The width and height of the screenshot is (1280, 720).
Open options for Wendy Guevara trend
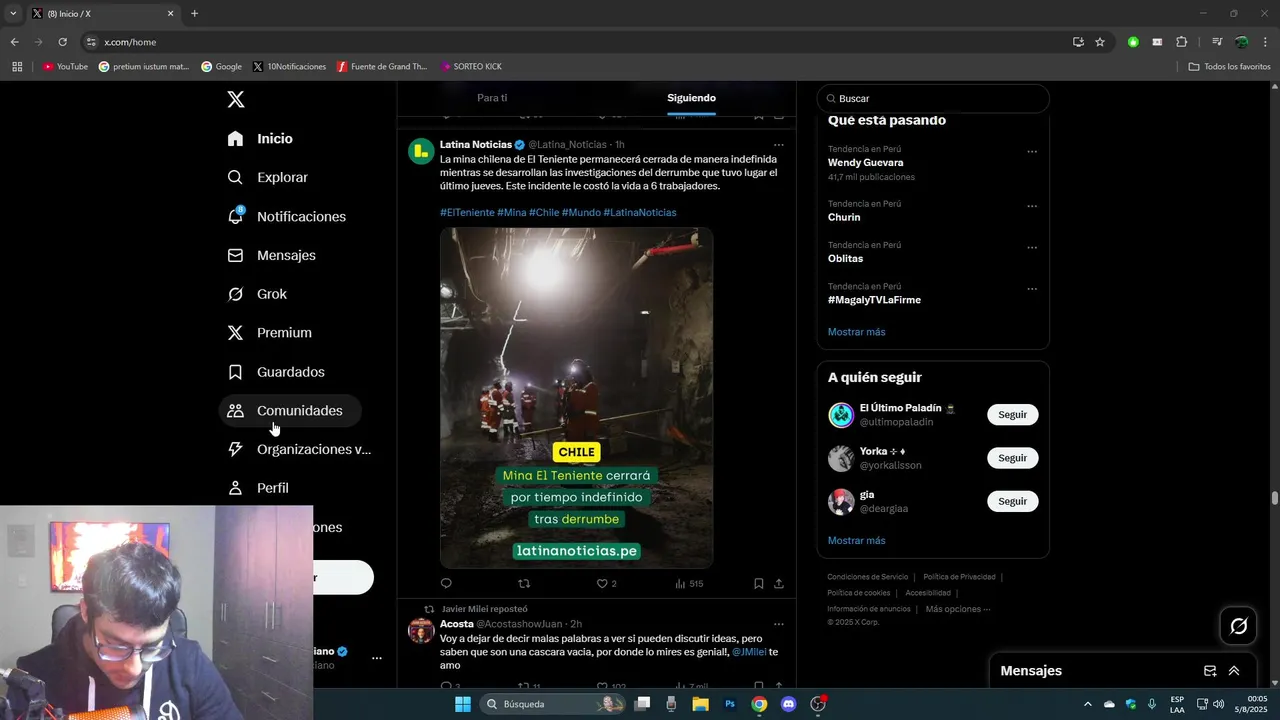coord(1032,152)
